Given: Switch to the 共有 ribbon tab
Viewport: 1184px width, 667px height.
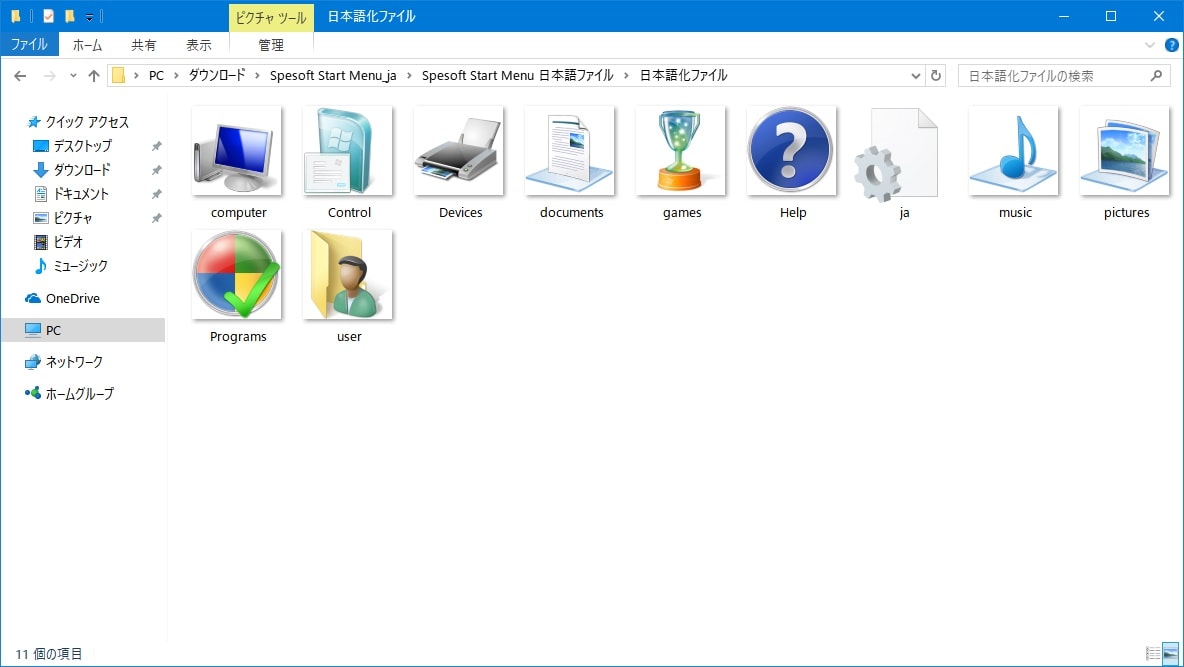Looking at the screenshot, I should point(143,45).
